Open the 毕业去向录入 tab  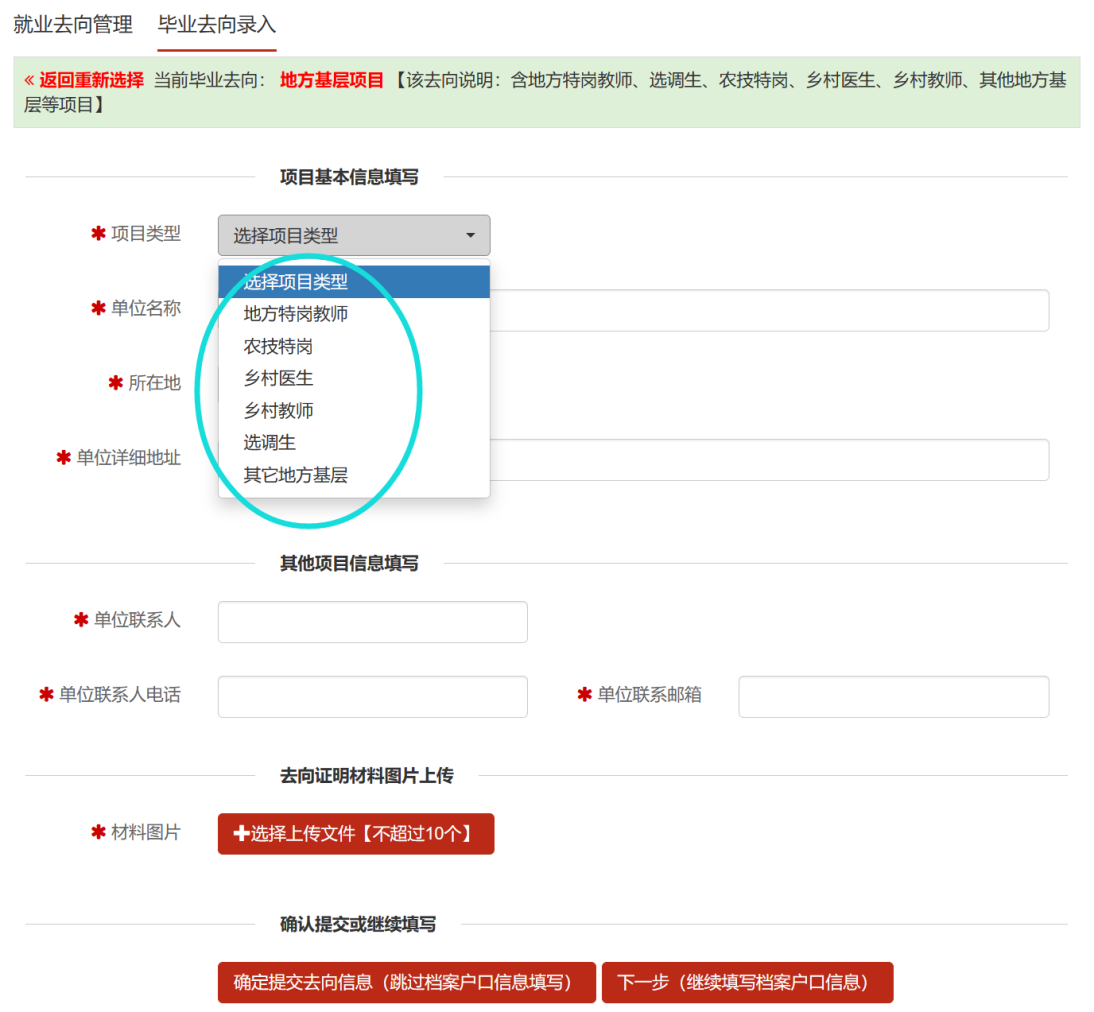pyautogui.click(x=217, y=25)
